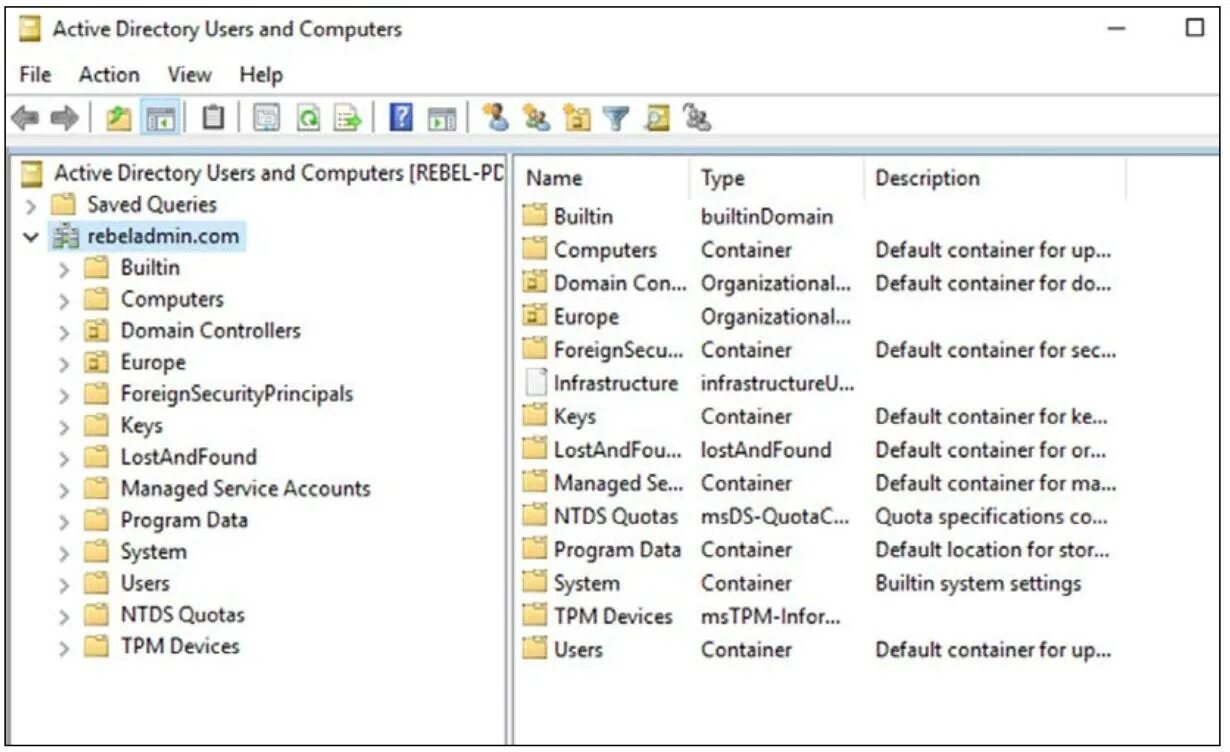
Task: Open the Help menu
Action: 261,74
